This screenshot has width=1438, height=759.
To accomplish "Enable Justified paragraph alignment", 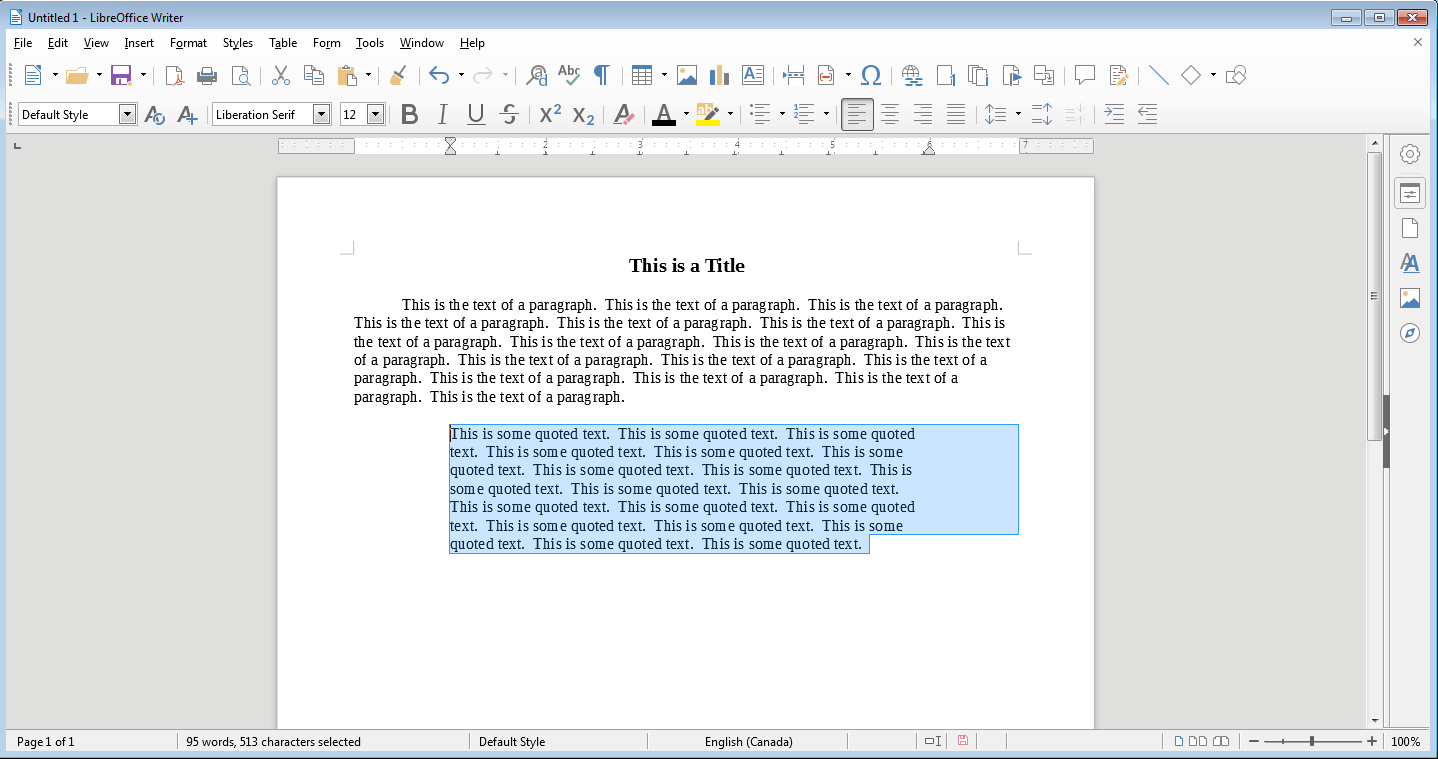I will tap(956, 114).
